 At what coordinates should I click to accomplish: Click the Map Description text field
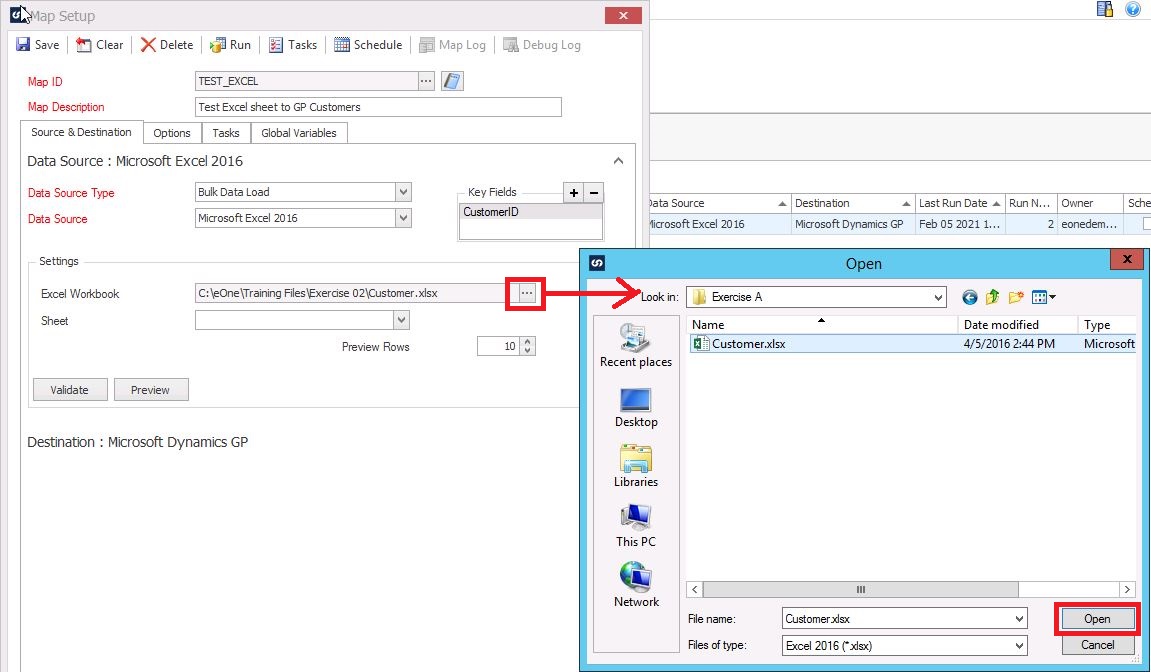(x=378, y=107)
